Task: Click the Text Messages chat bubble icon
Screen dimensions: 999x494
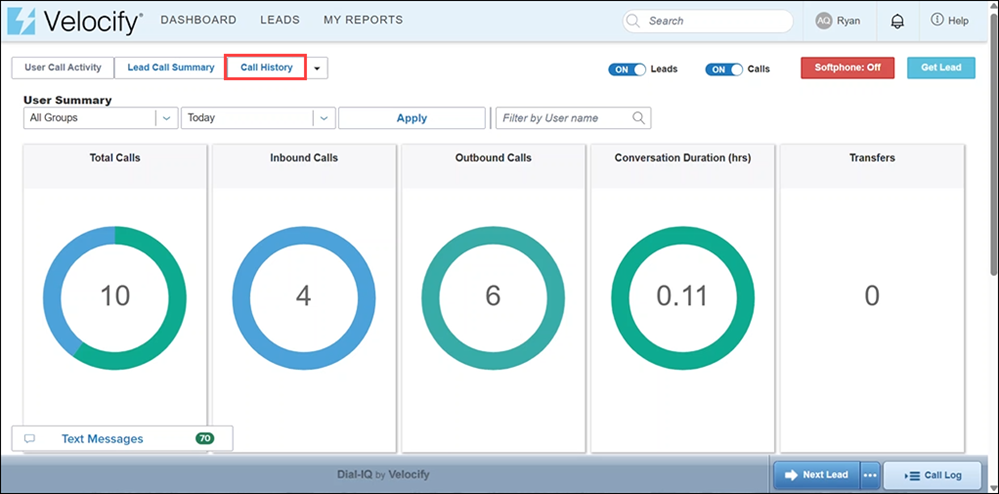Action: point(29,439)
